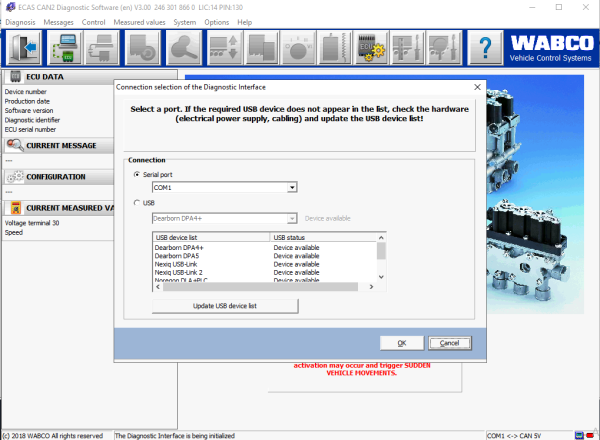600x440 pixels.
Task: Open the Measured values menu
Action: (x=139, y=22)
